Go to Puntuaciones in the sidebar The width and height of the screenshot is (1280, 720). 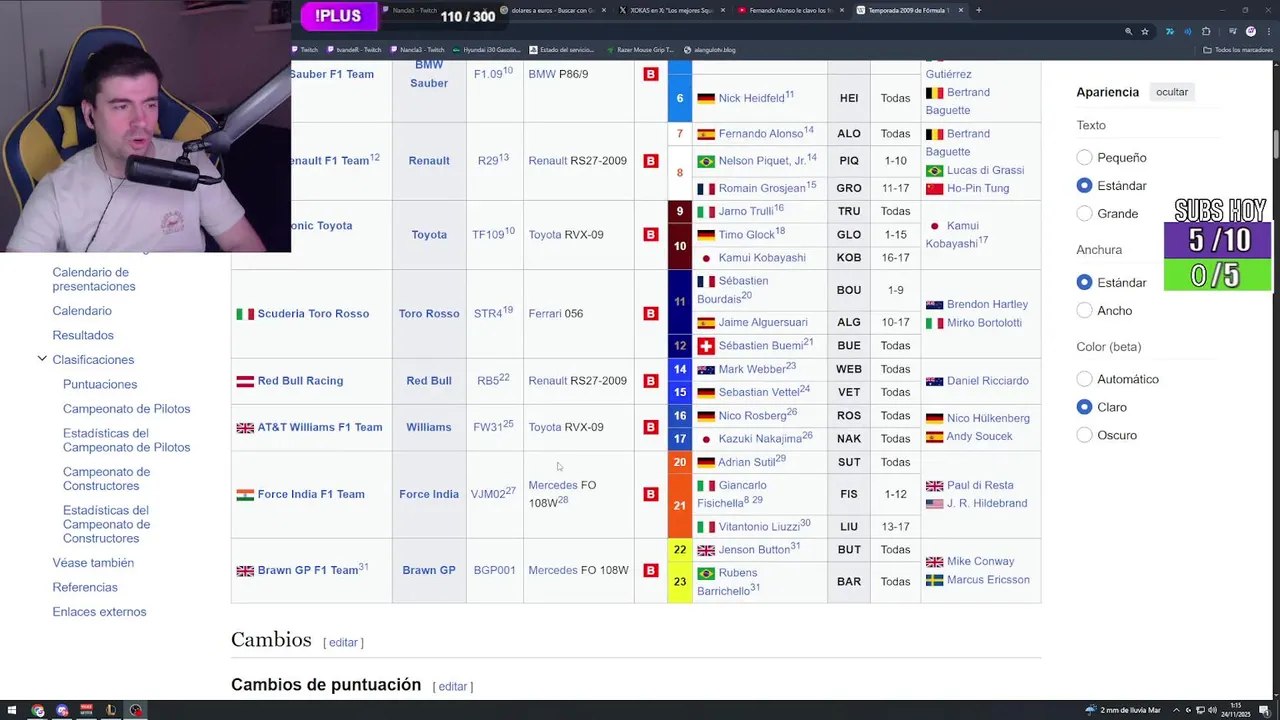pyautogui.click(x=100, y=384)
